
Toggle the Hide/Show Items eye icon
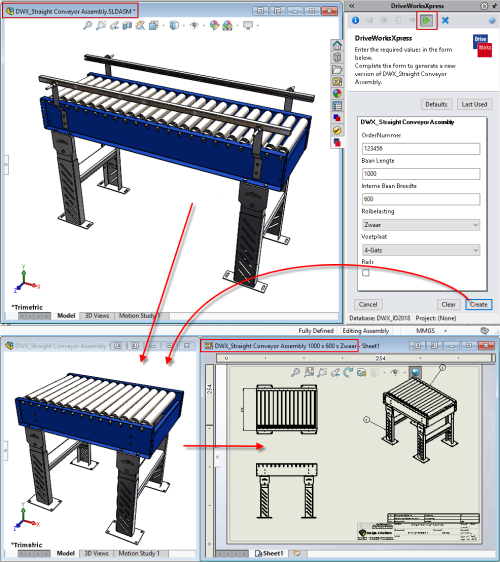pos(194,25)
